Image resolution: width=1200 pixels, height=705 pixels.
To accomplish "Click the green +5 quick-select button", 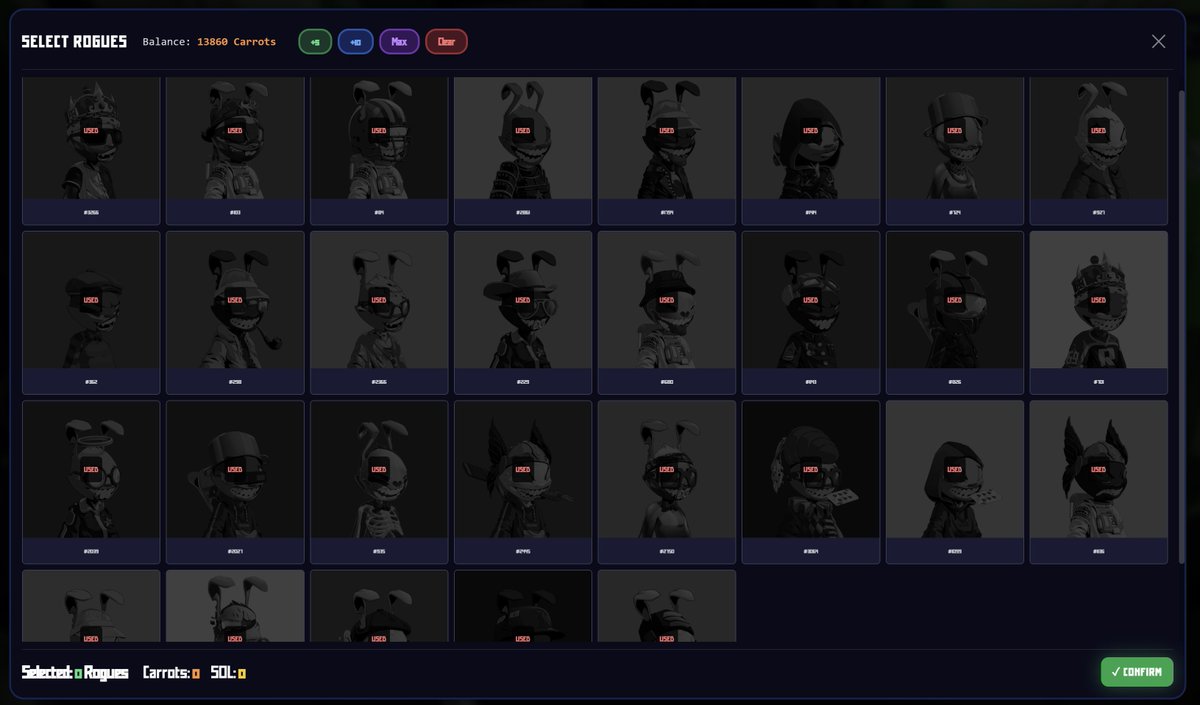I will (315, 42).
